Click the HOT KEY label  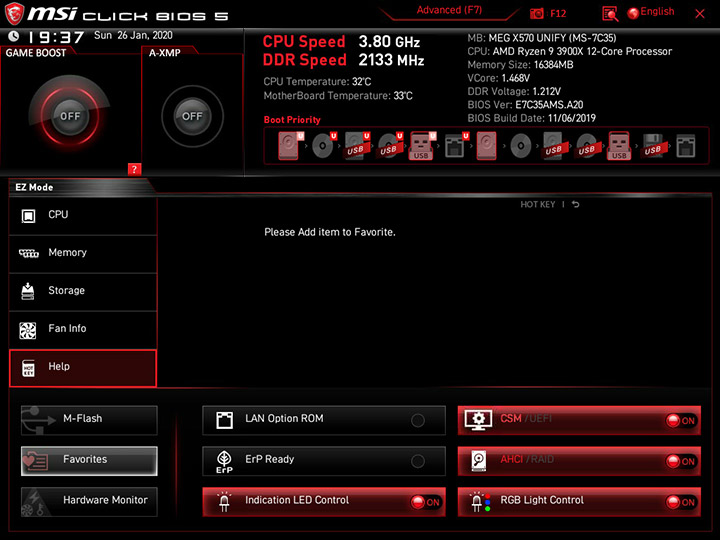click(538, 204)
